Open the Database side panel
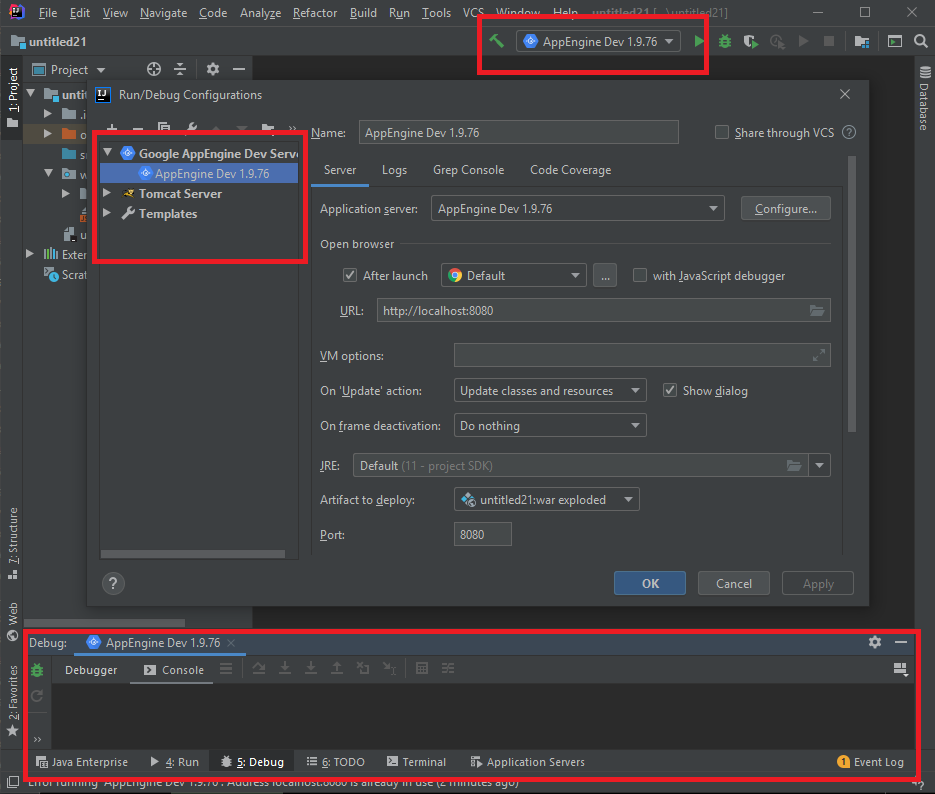 coord(924,98)
